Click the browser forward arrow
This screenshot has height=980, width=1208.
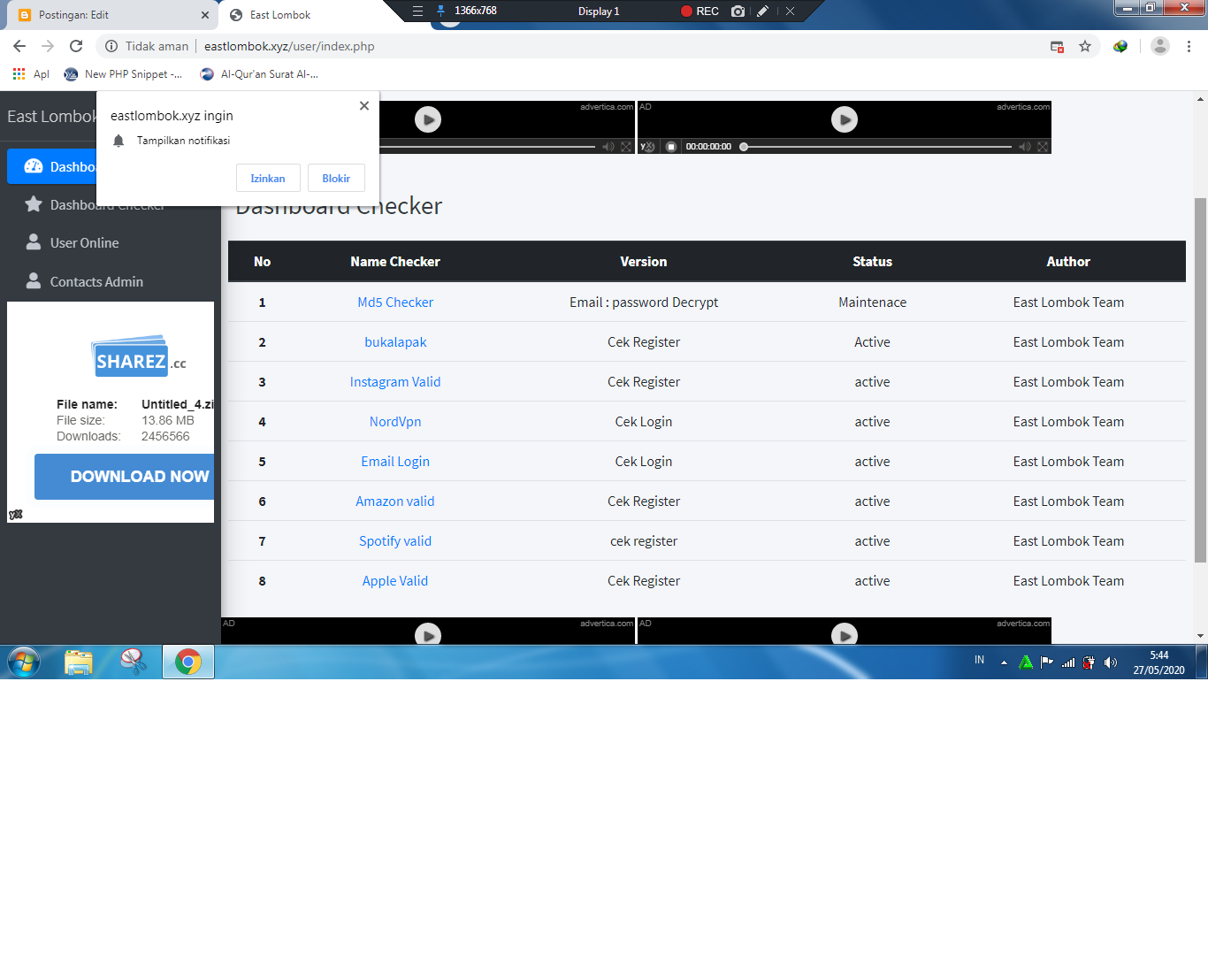[x=48, y=46]
